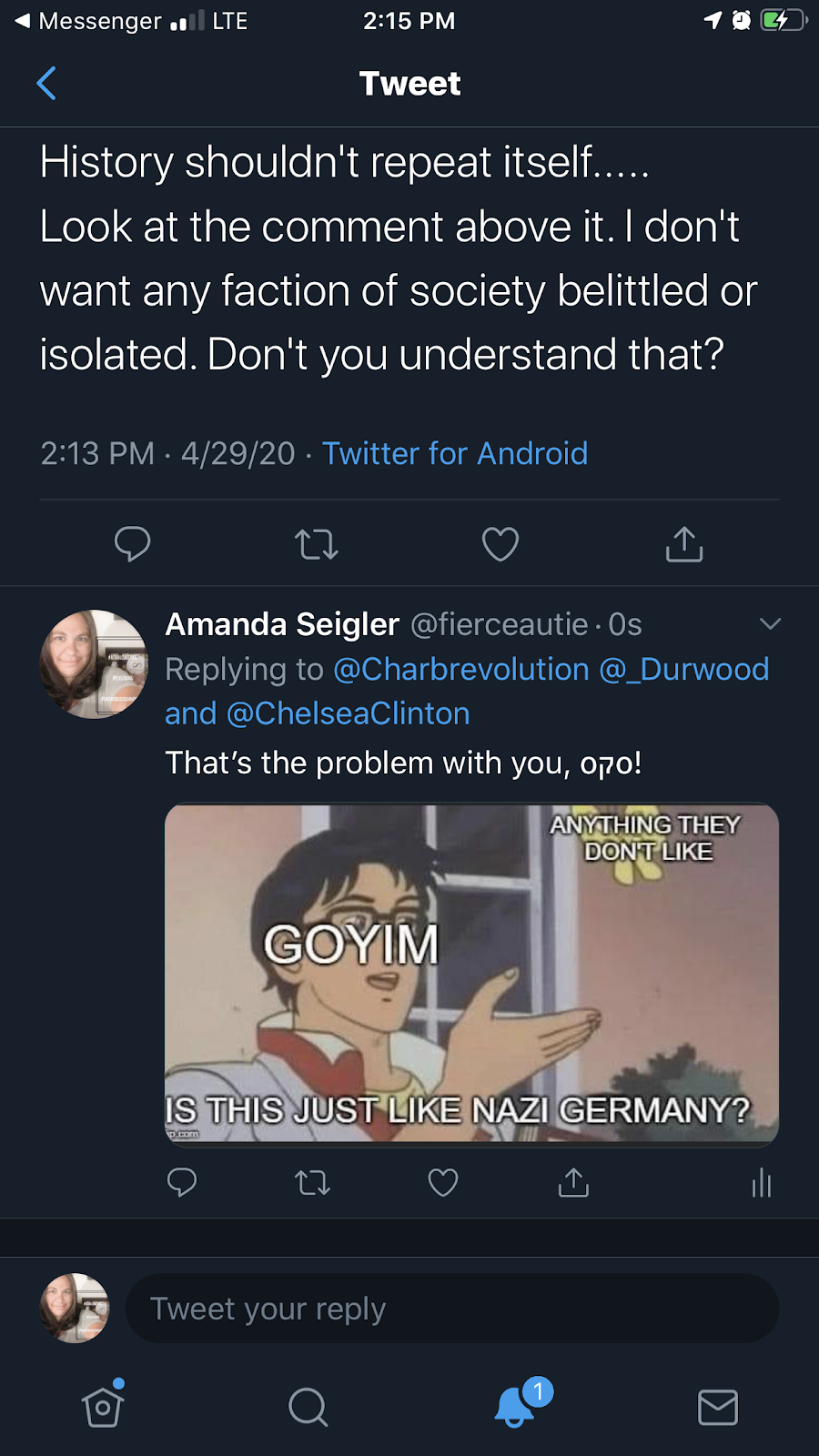Image resolution: width=819 pixels, height=1456 pixels.
Task: Like the main tweet
Action: tap(500, 544)
